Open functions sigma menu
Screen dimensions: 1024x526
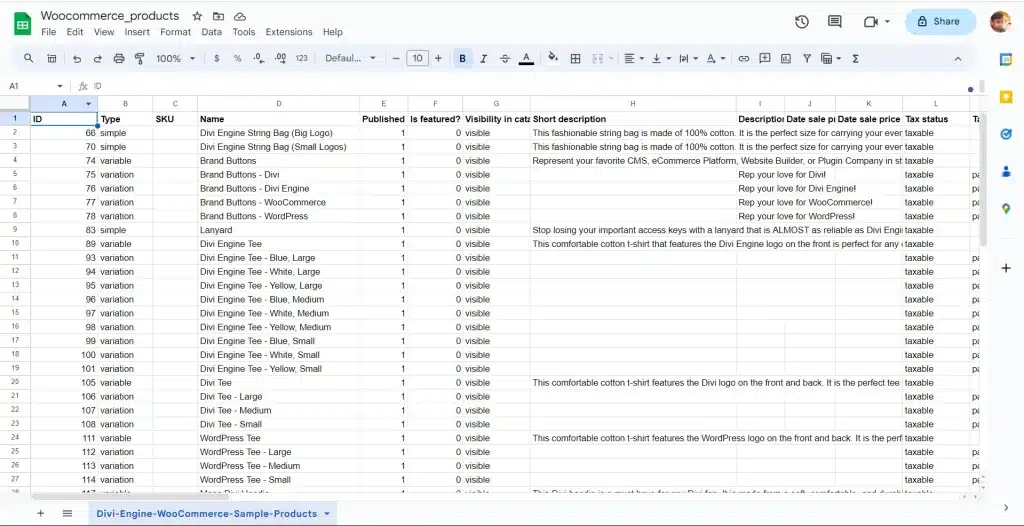[855, 59]
